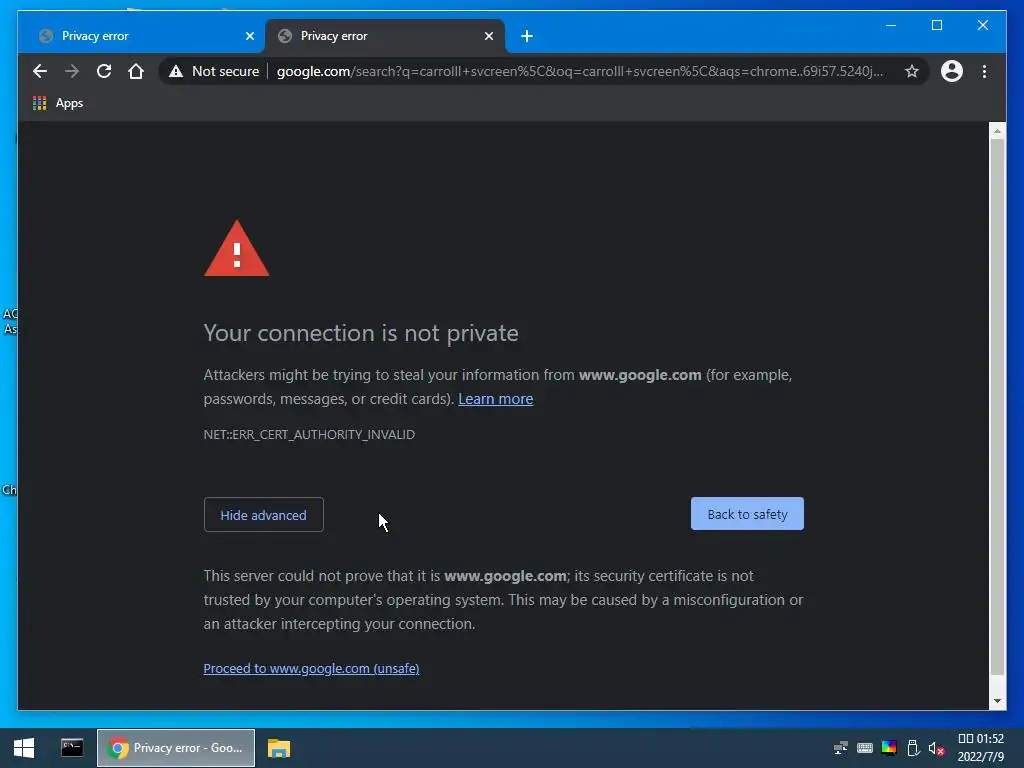
Task: Open Chrome's three-dot menu
Action: 984,71
